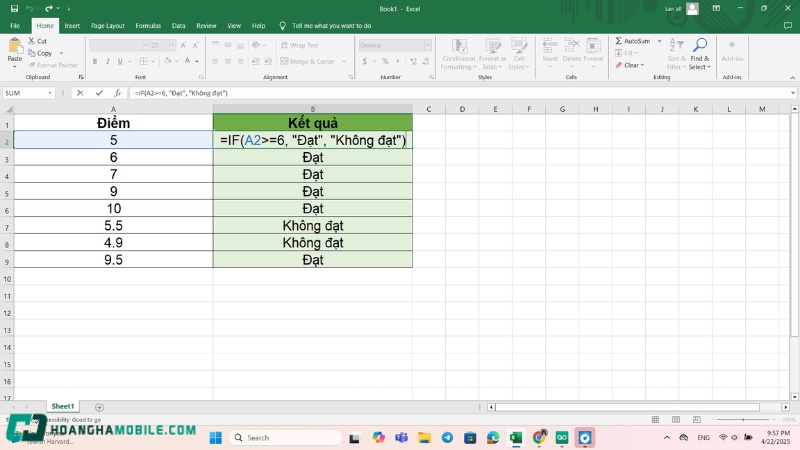This screenshot has width=800, height=450.
Task: Click the Ribbon Display Options icon
Action: 716,9
